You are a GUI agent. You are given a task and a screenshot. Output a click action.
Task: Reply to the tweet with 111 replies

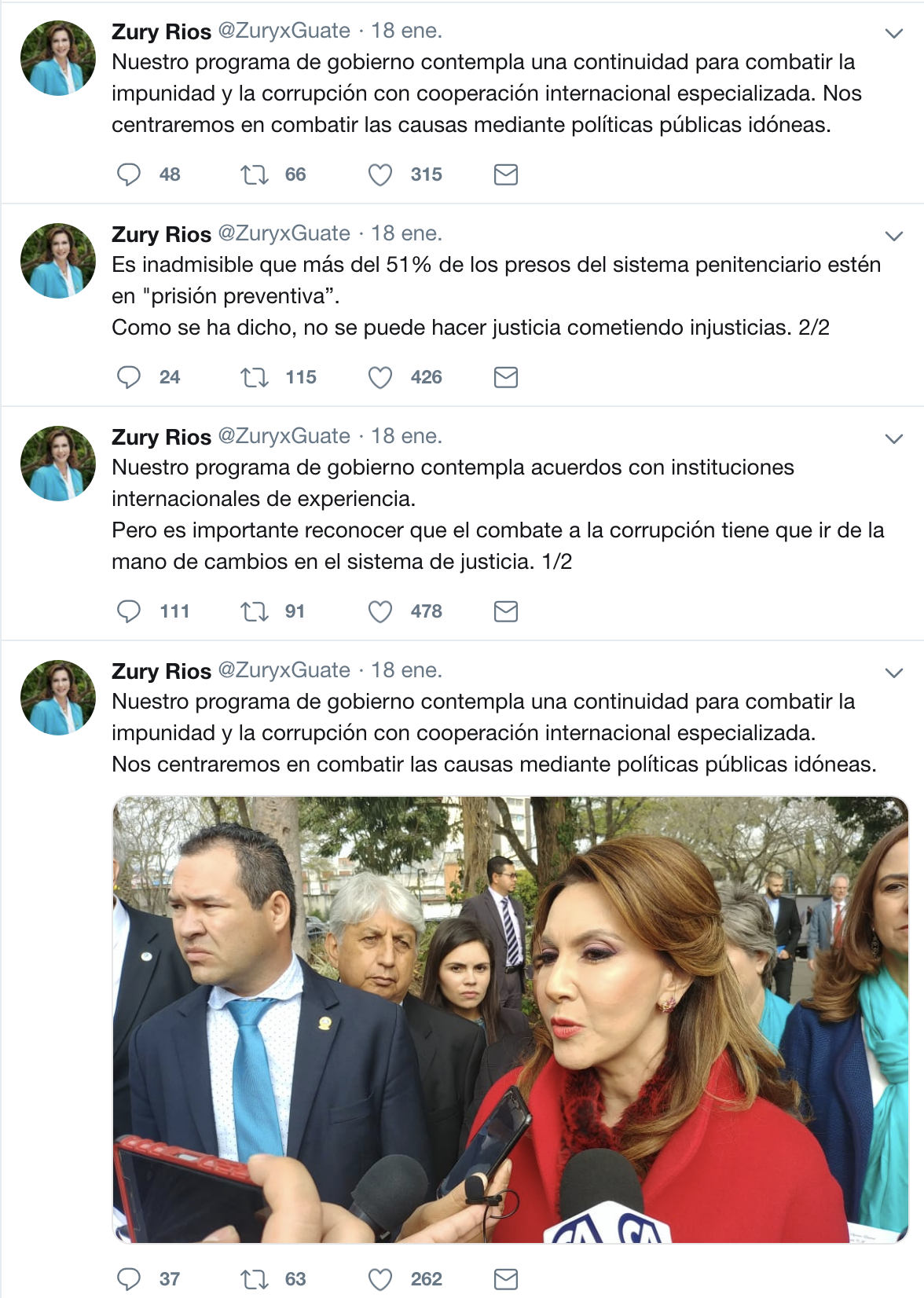pos(129,611)
